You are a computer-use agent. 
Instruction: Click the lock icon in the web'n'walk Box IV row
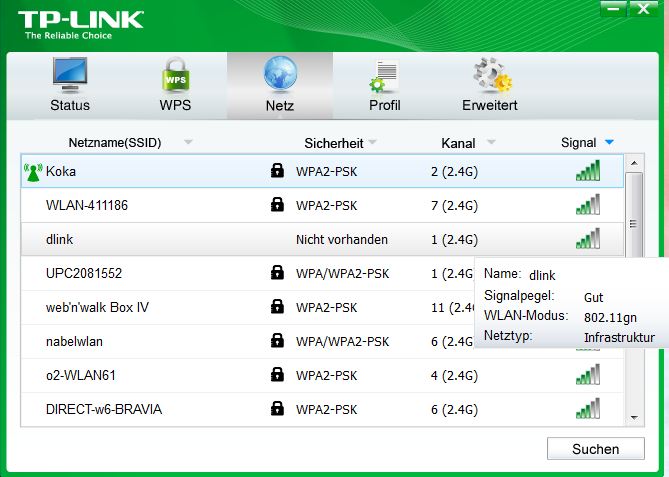[x=277, y=306]
